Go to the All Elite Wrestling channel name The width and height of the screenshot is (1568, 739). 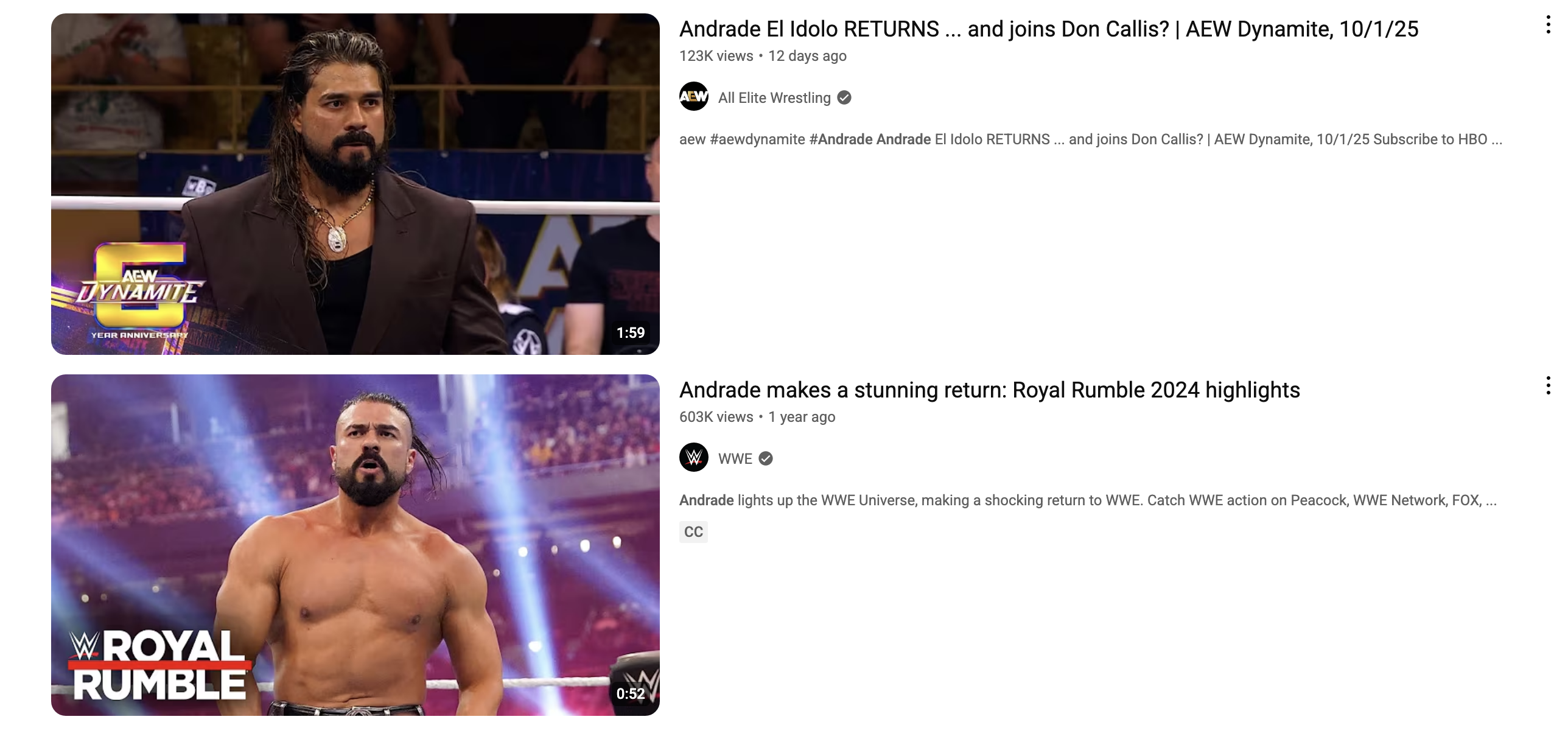coord(774,98)
